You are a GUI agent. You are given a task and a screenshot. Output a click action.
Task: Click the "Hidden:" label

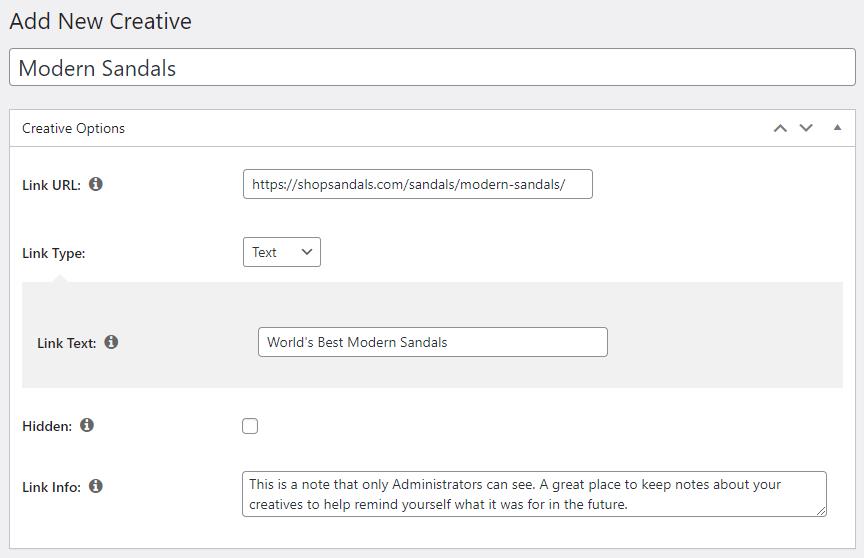click(x=47, y=426)
